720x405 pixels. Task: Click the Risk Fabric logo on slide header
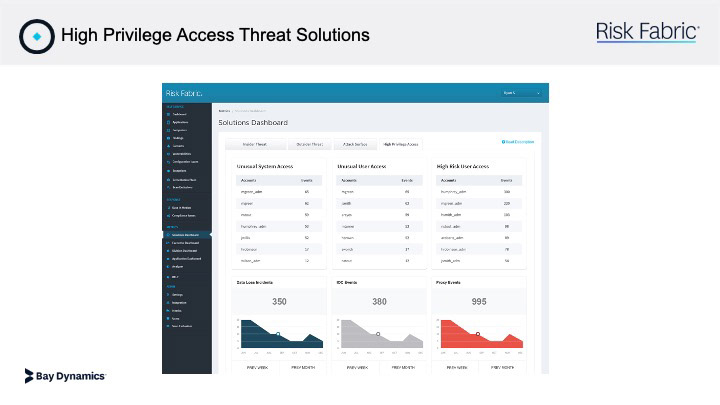click(647, 32)
